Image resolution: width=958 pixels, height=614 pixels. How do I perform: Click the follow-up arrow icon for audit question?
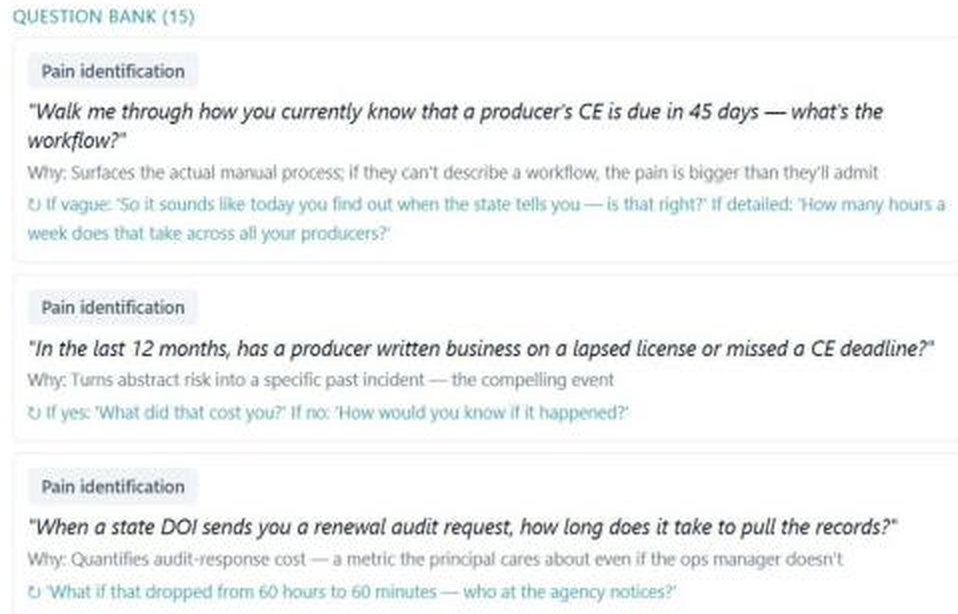click(x=34, y=592)
